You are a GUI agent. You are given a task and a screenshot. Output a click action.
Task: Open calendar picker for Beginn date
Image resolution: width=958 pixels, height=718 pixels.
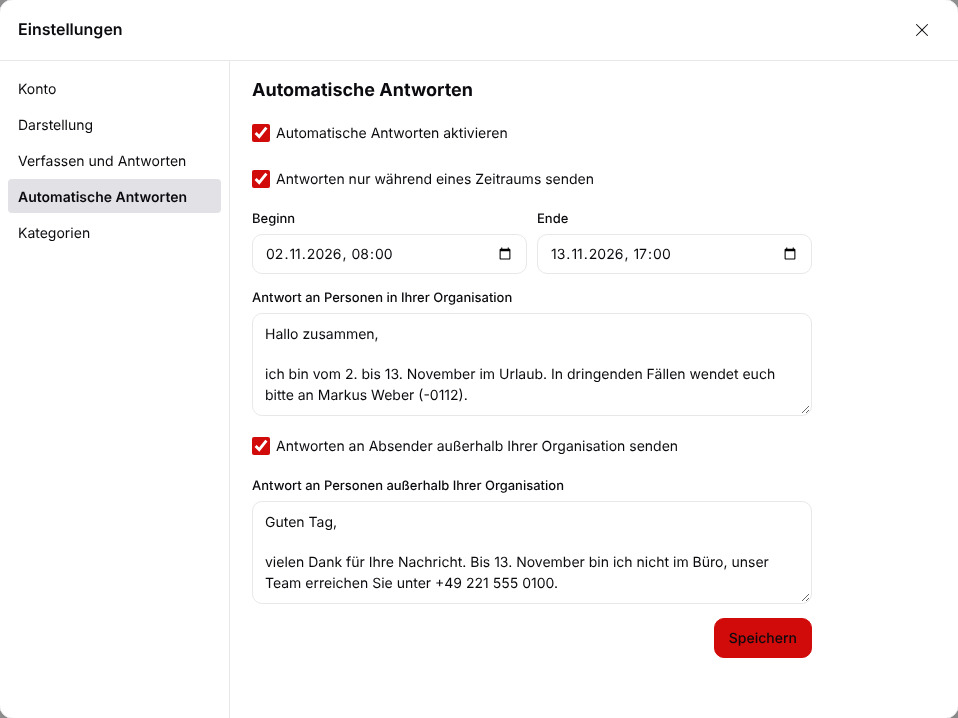[505, 254]
